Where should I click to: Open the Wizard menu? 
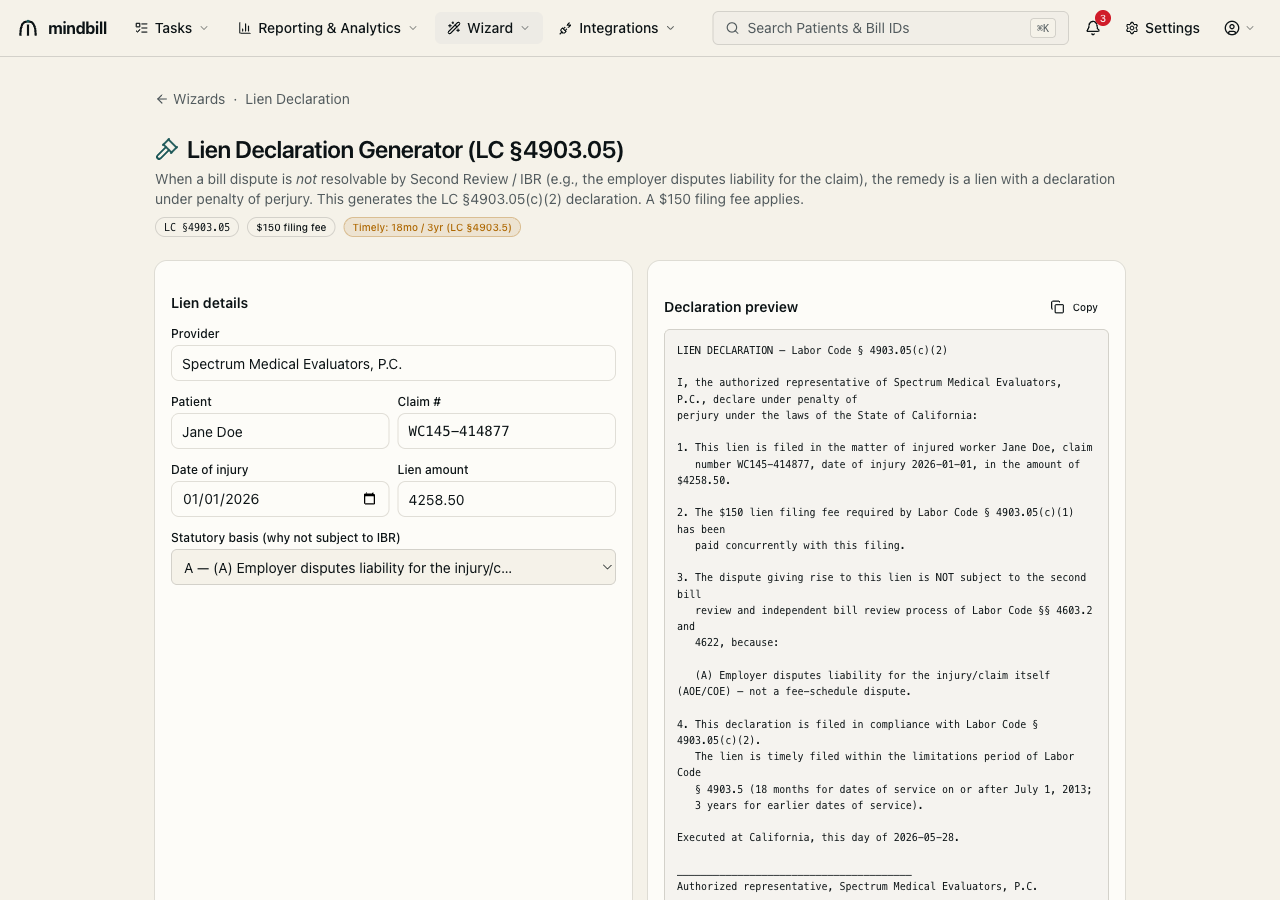point(489,28)
